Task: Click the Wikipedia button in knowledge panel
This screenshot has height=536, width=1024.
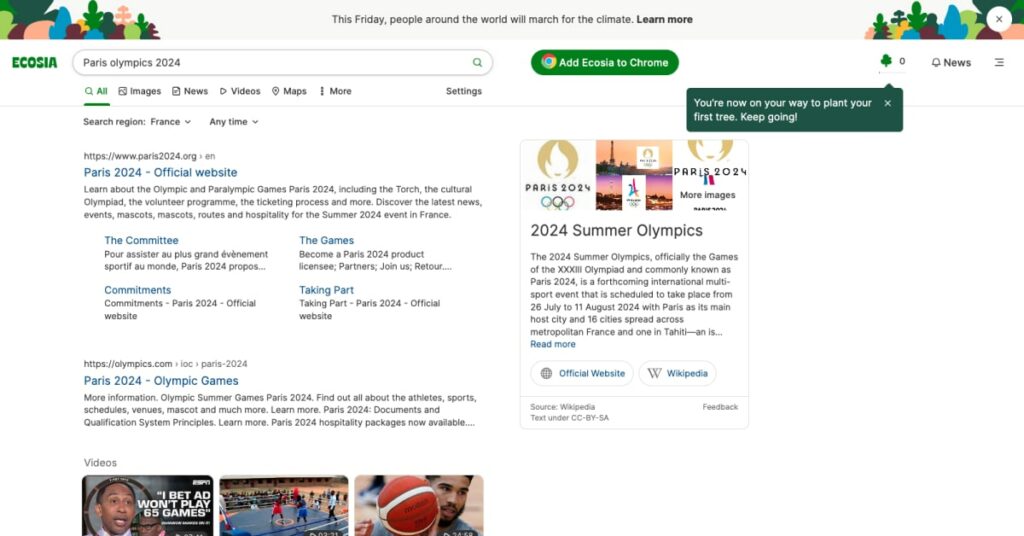Action: coord(677,373)
